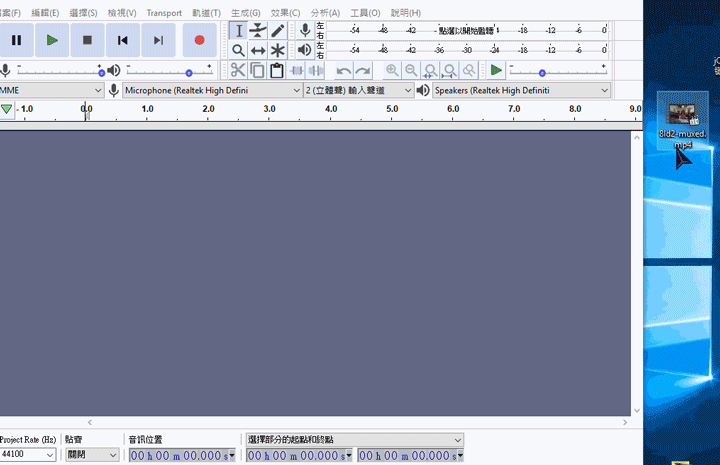Select the Draw (pencil) tool
The width and height of the screenshot is (720, 465).
pos(278,31)
